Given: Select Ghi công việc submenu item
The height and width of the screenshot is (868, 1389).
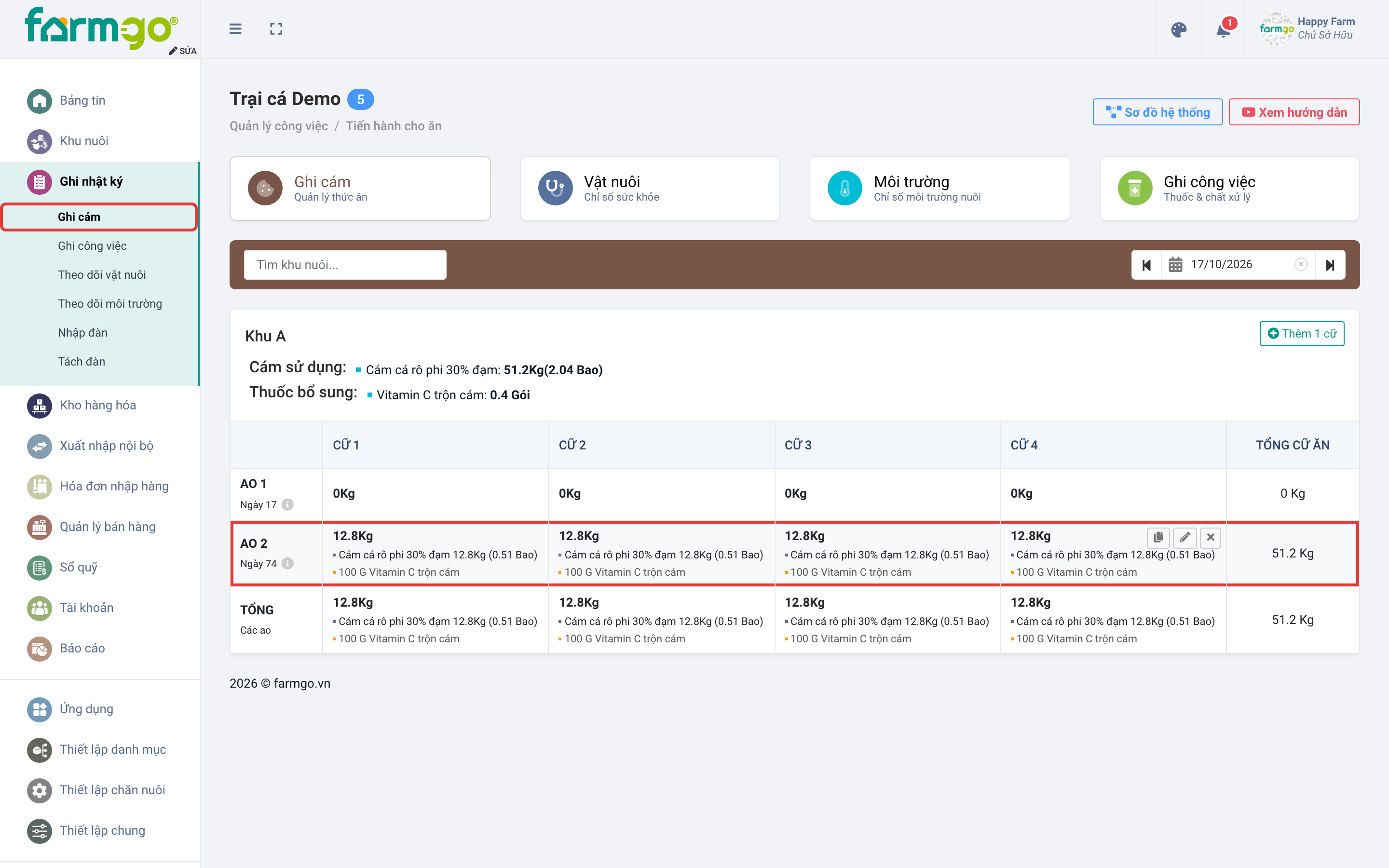Looking at the screenshot, I should click(x=93, y=246).
